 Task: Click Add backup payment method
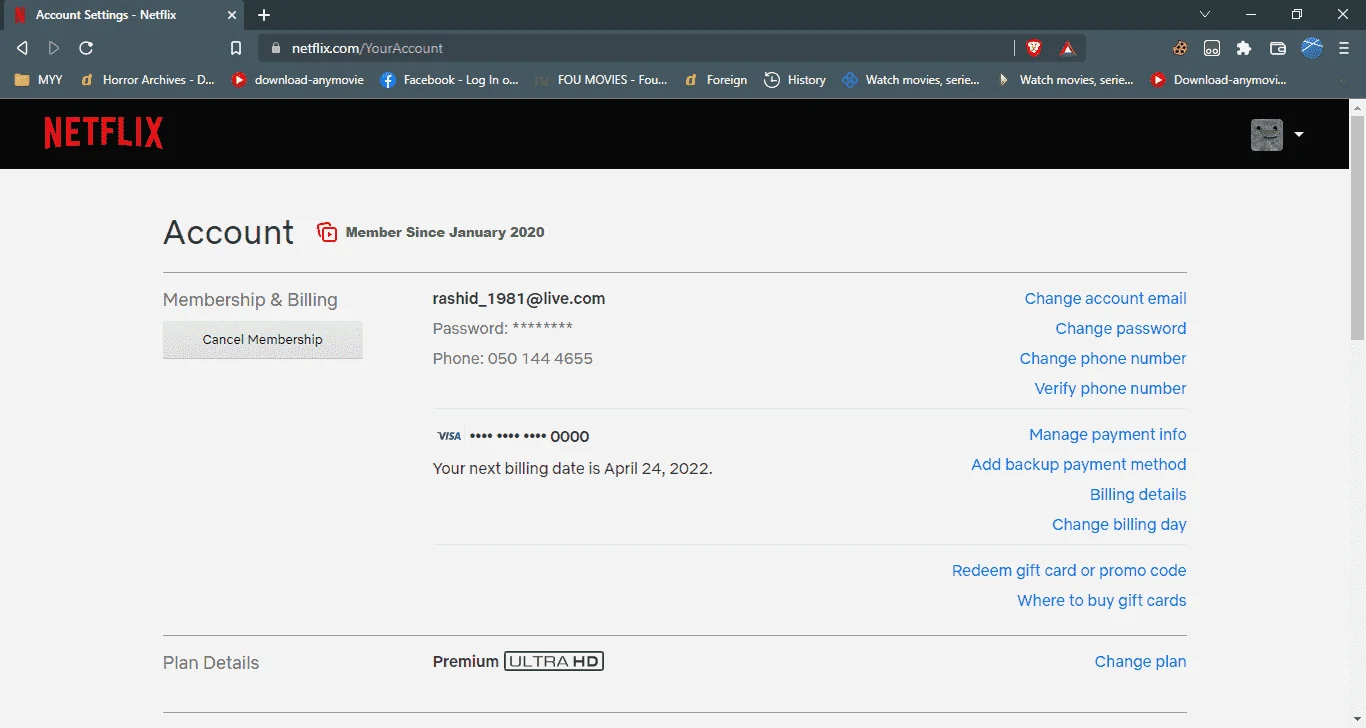(x=1079, y=465)
